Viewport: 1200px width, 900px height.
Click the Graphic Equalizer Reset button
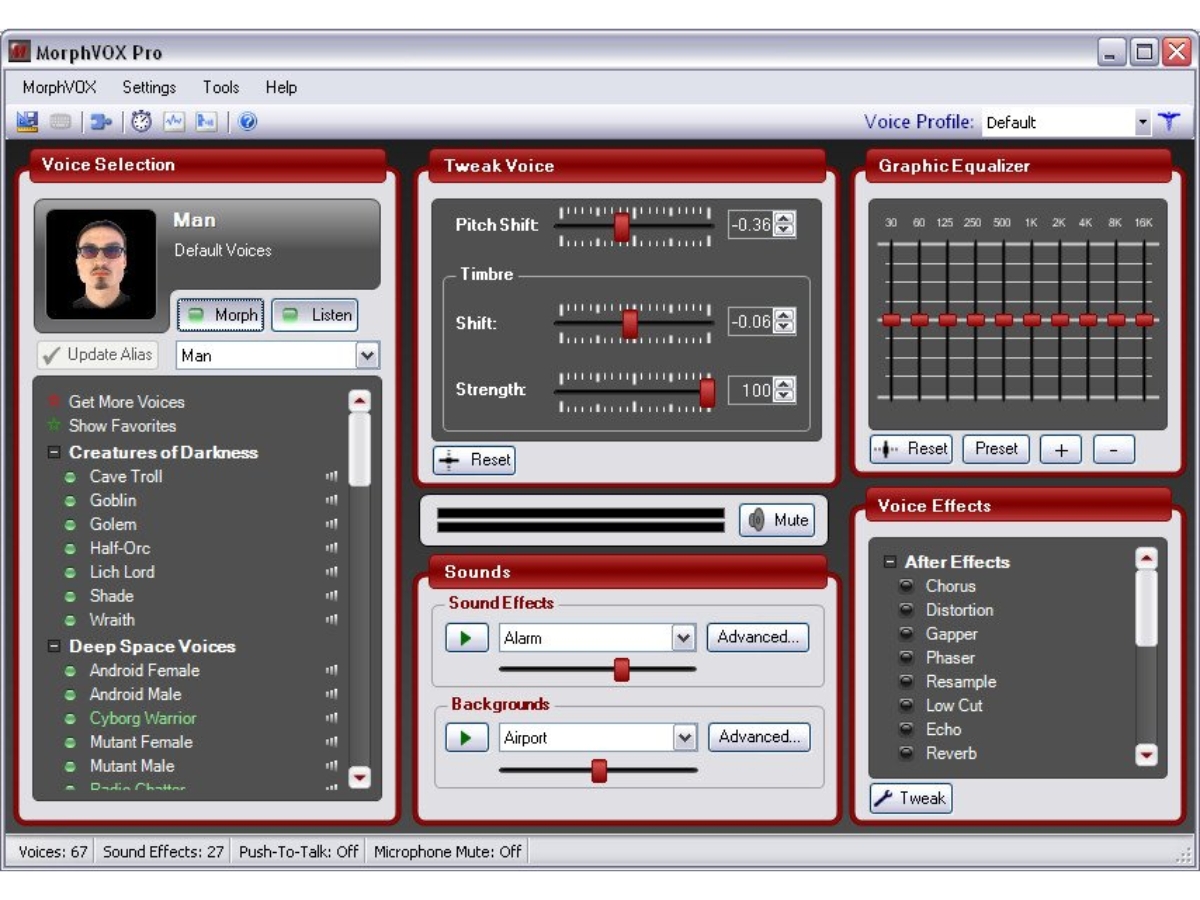tap(911, 449)
